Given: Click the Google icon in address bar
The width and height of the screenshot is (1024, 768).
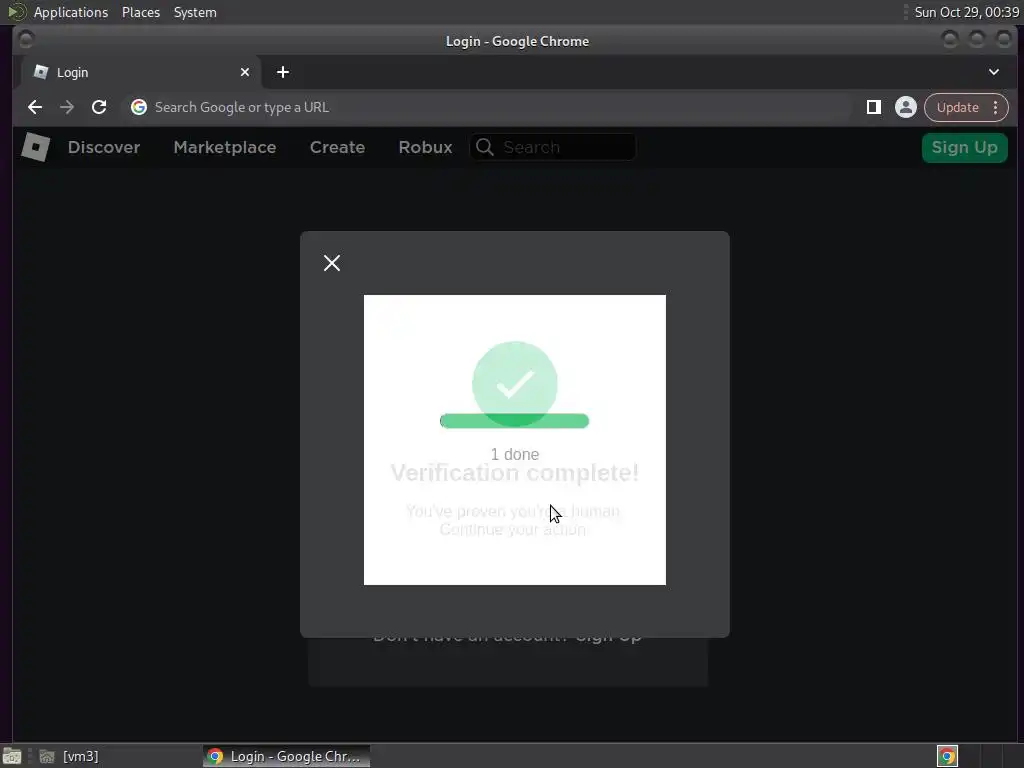Looking at the screenshot, I should click(138, 107).
